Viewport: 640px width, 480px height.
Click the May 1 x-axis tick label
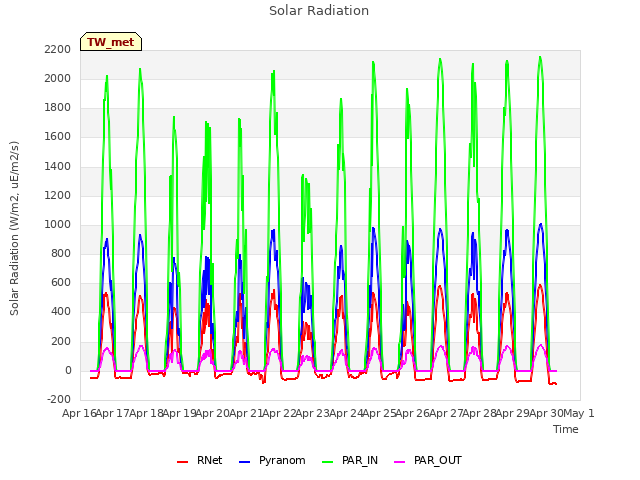coord(578,413)
